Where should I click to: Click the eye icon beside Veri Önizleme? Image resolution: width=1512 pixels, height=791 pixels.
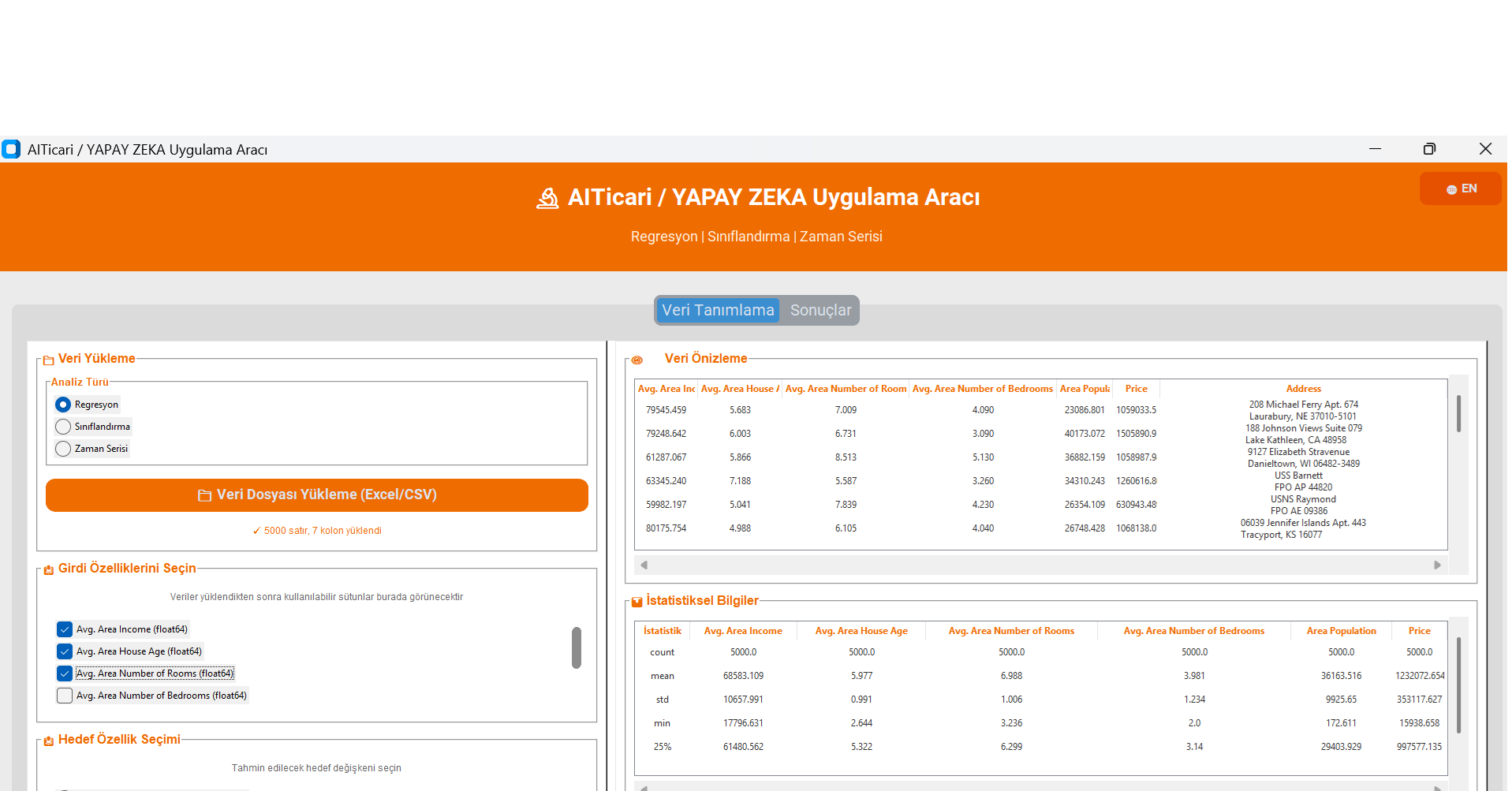(637, 360)
